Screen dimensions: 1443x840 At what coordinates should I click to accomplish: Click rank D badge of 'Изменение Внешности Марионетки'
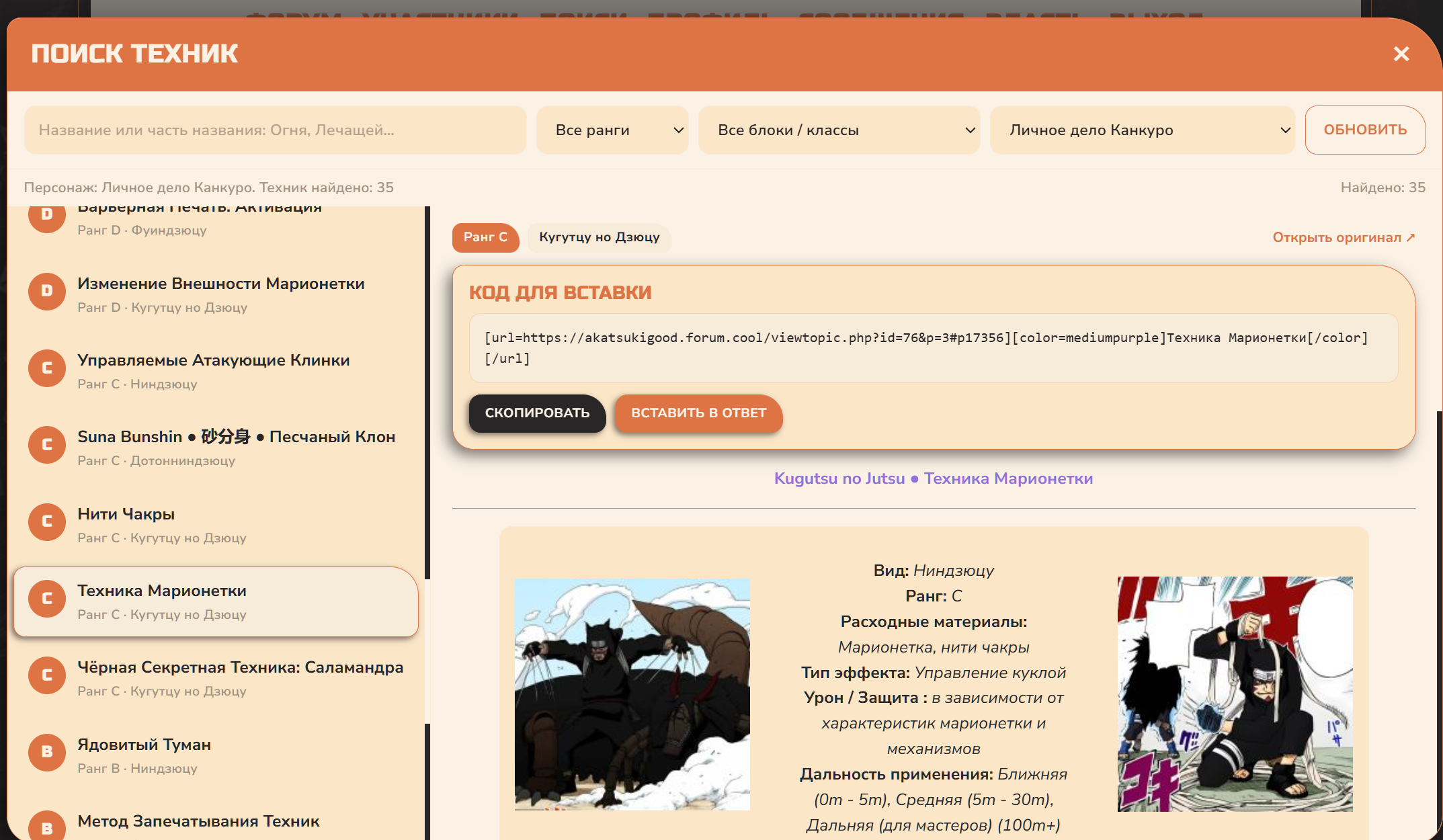coord(47,292)
